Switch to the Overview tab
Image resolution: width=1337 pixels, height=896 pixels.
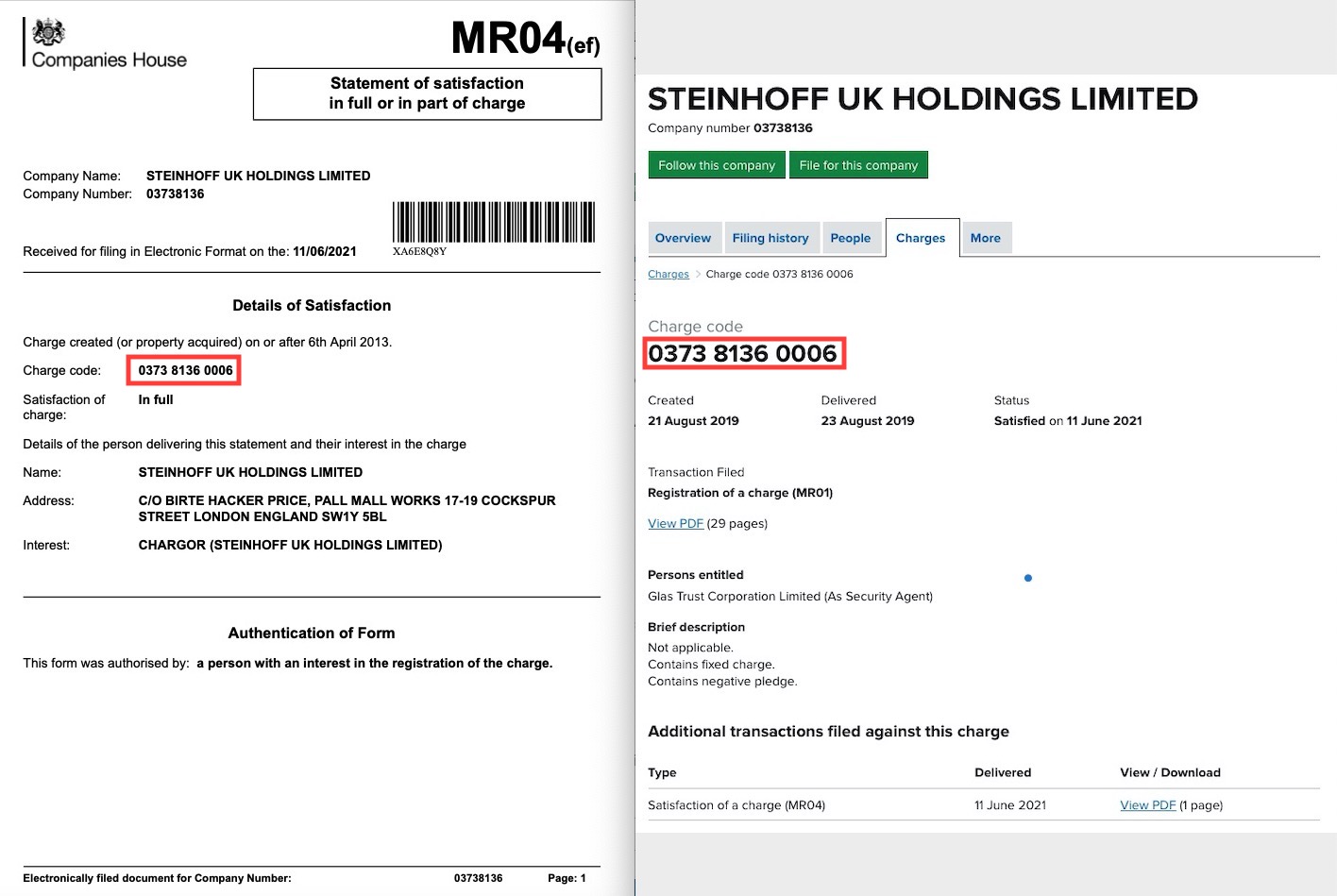pos(684,238)
